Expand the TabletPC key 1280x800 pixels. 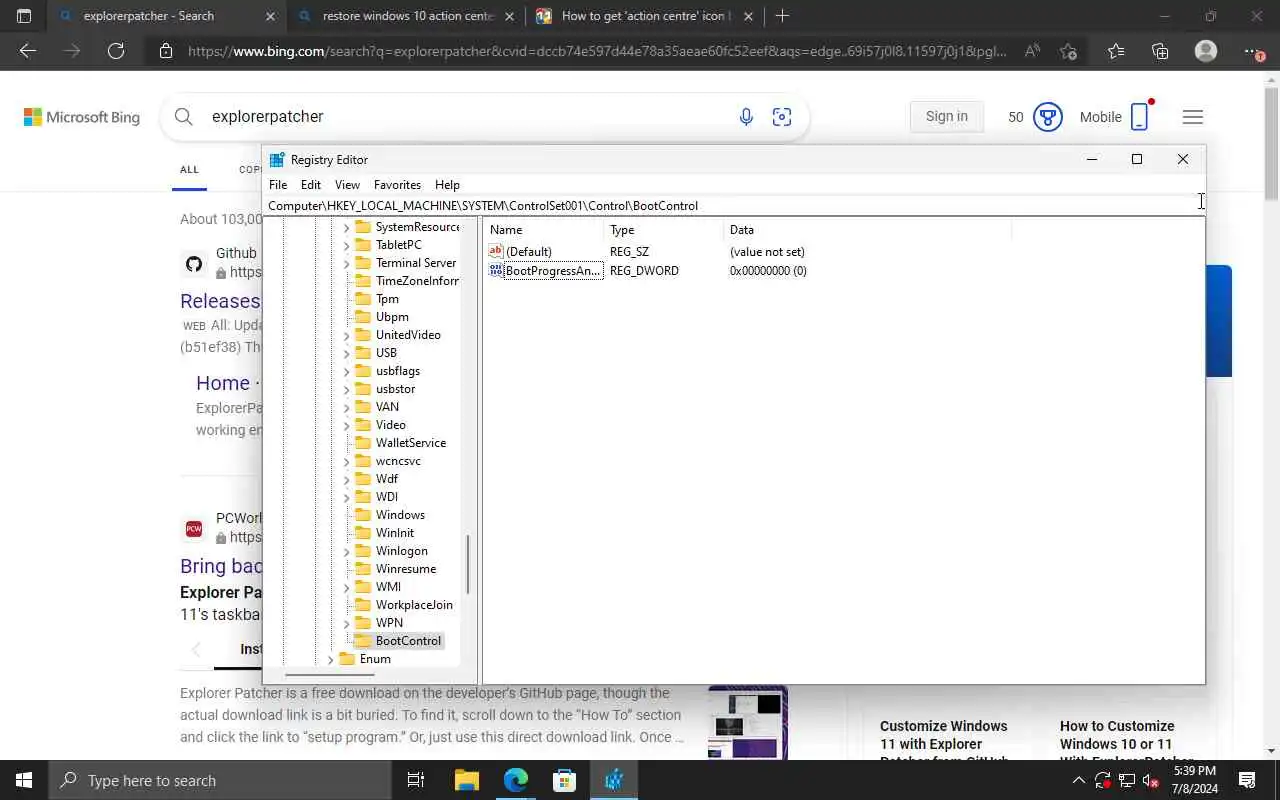click(x=347, y=245)
